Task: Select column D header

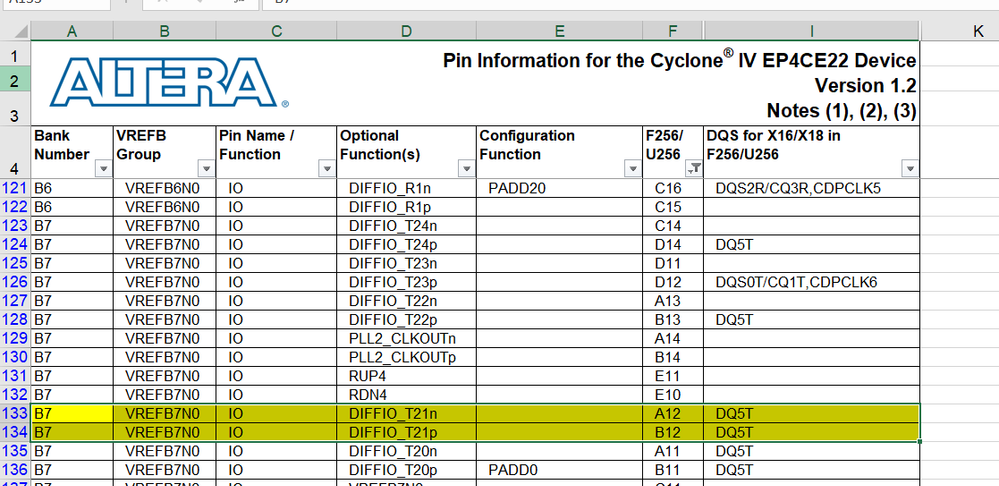Action: click(x=406, y=31)
